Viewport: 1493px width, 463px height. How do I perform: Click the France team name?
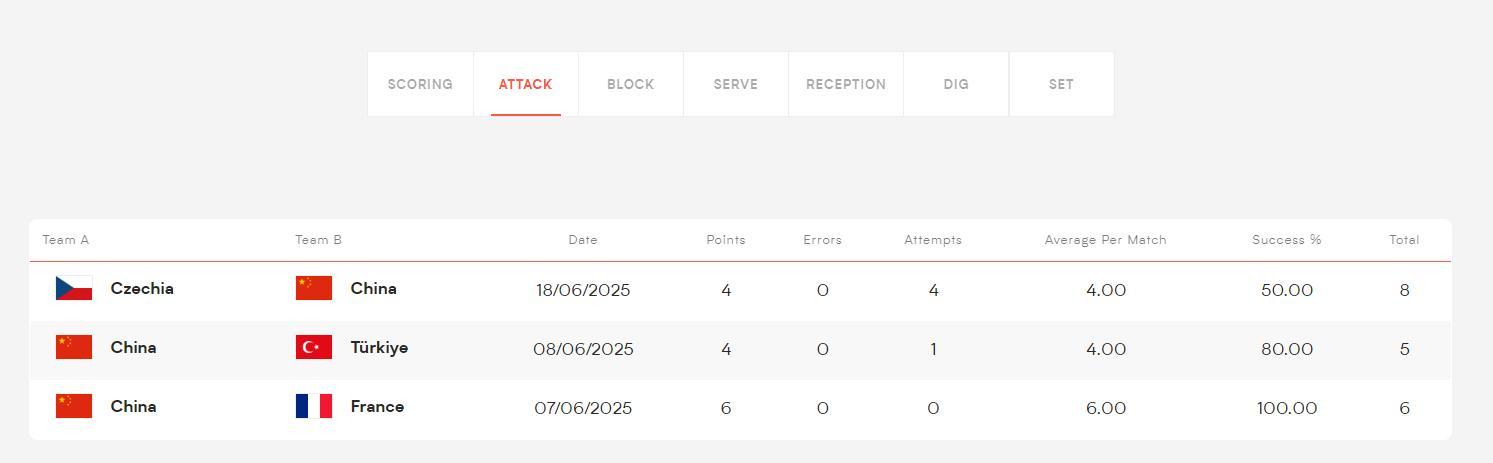[x=377, y=407]
